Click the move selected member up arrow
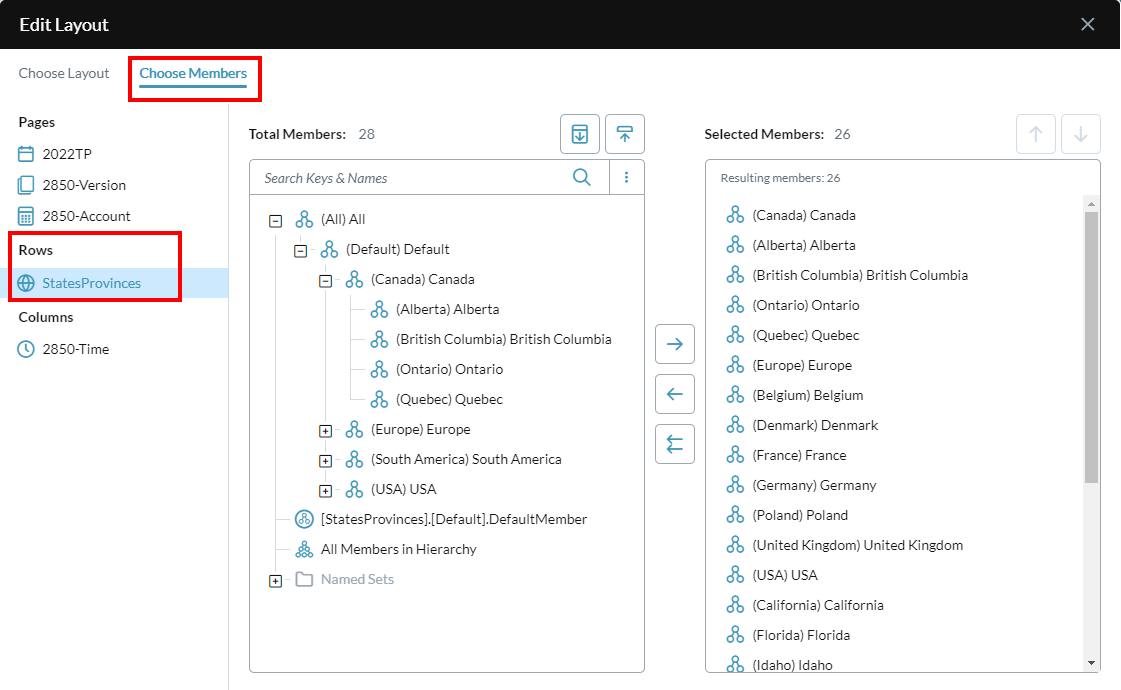The width and height of the screenshot is (1121, 690). pyautogui.click(x=1036, y=134)
